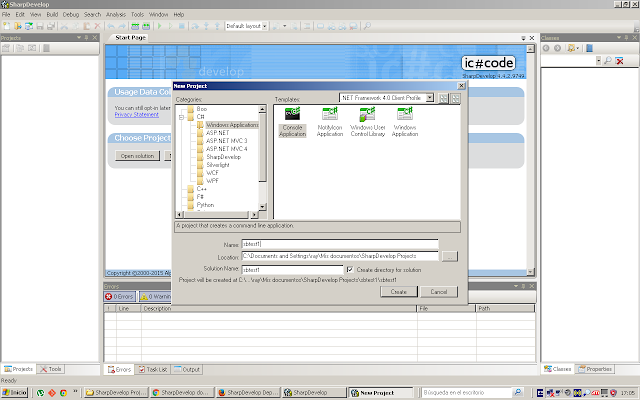Click Find magnifier toolbar icon
The width and height of the screenshot is (640, 400).
click(367, 26)
